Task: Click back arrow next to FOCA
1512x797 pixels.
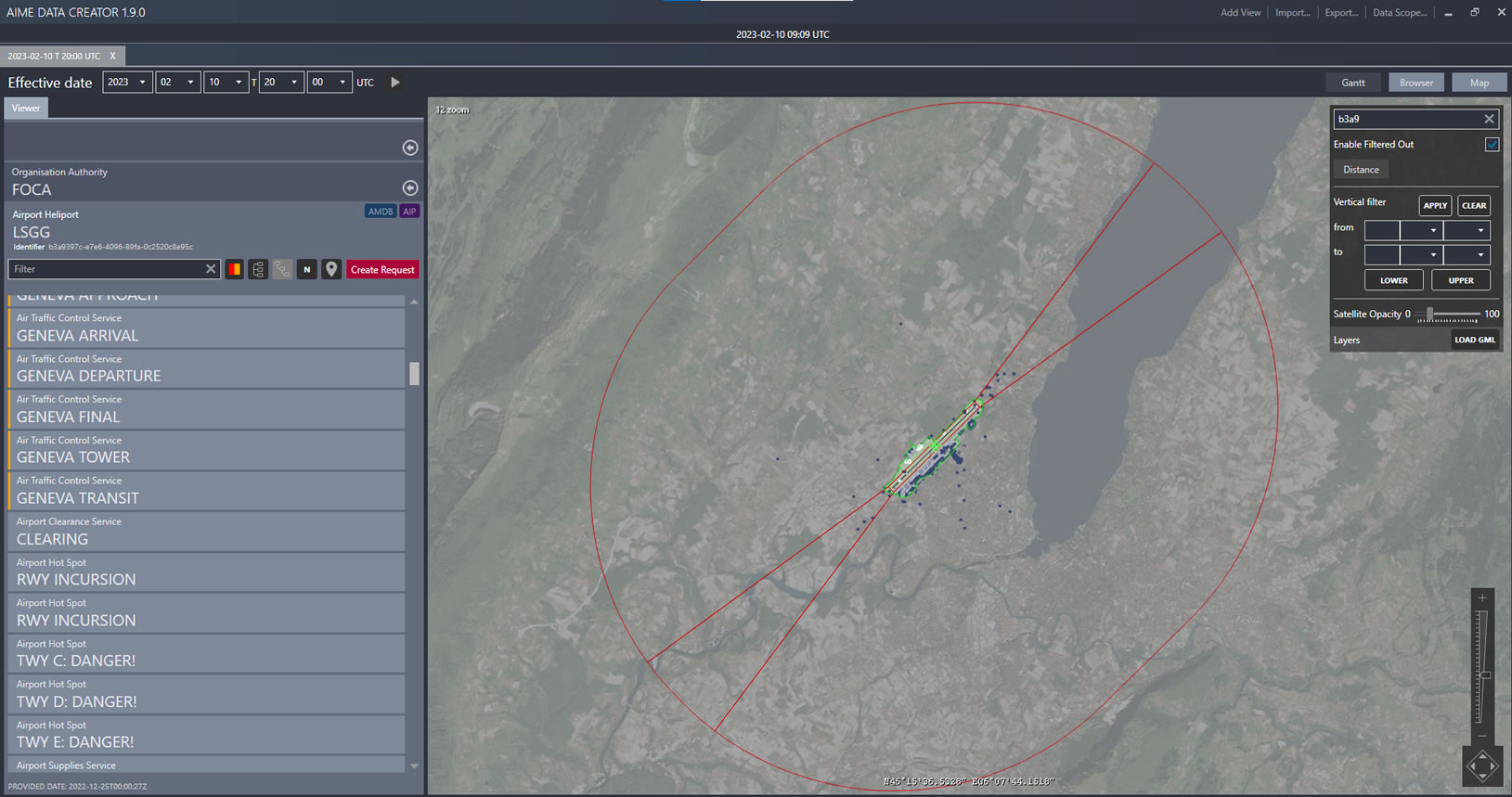Action: coord(409,187)
